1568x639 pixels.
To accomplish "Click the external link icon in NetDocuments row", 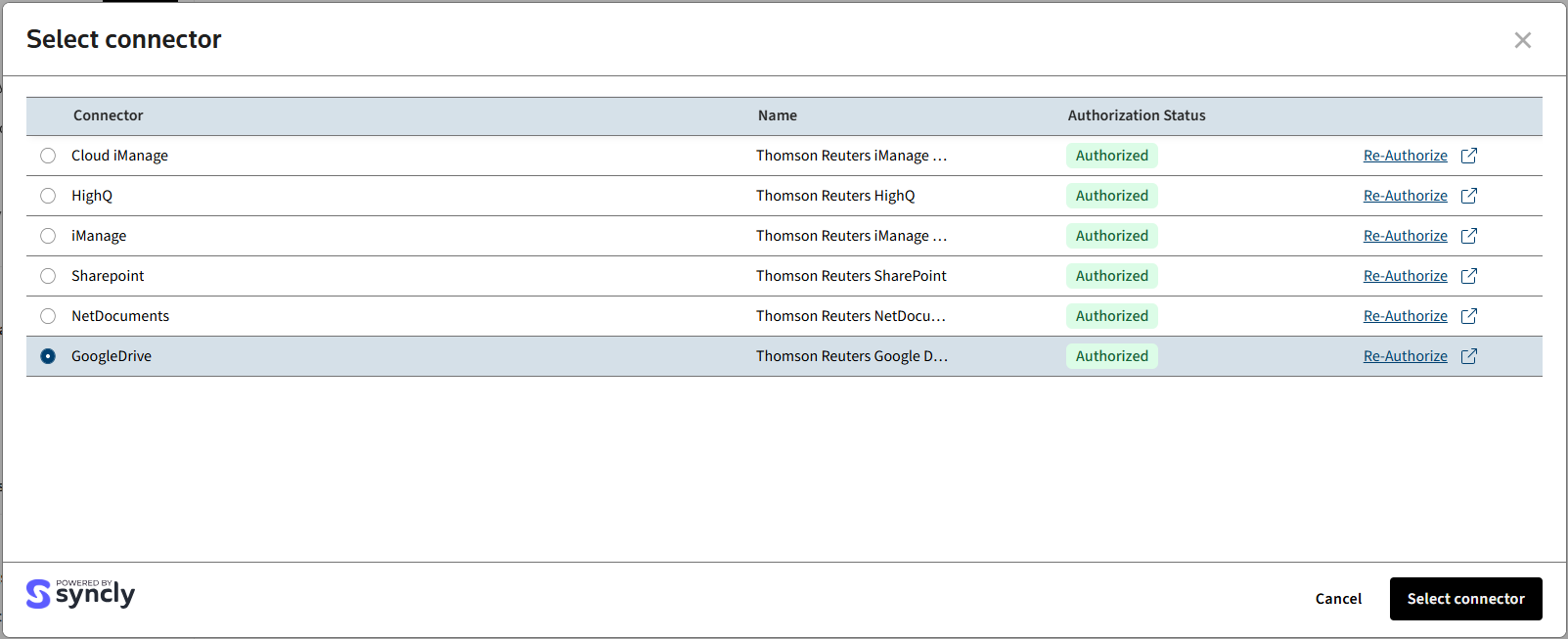I will coord(1468,316).
